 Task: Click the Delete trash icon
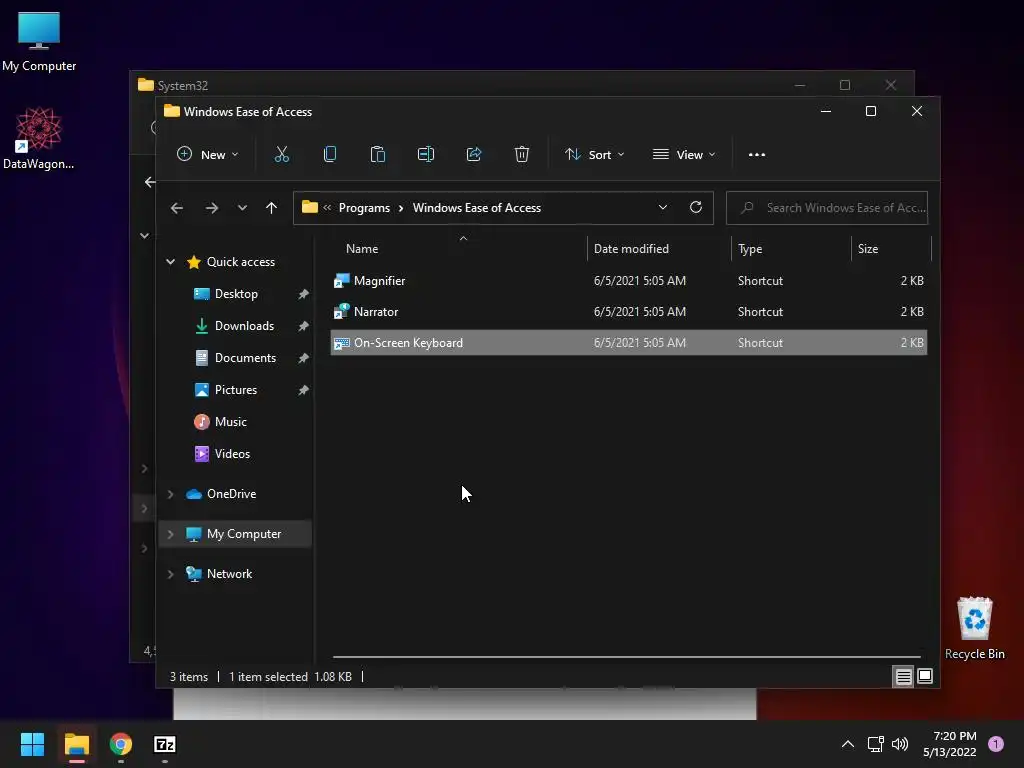pos(522,155)
